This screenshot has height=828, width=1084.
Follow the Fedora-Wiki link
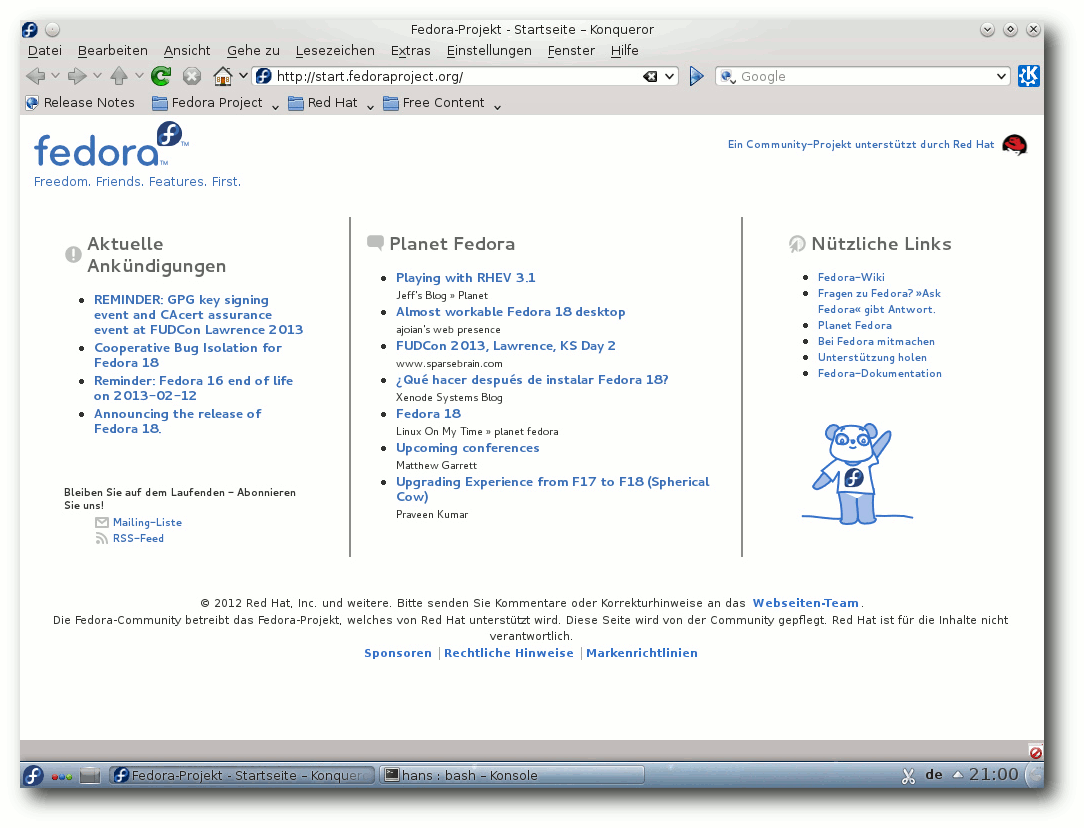[851, 277]
